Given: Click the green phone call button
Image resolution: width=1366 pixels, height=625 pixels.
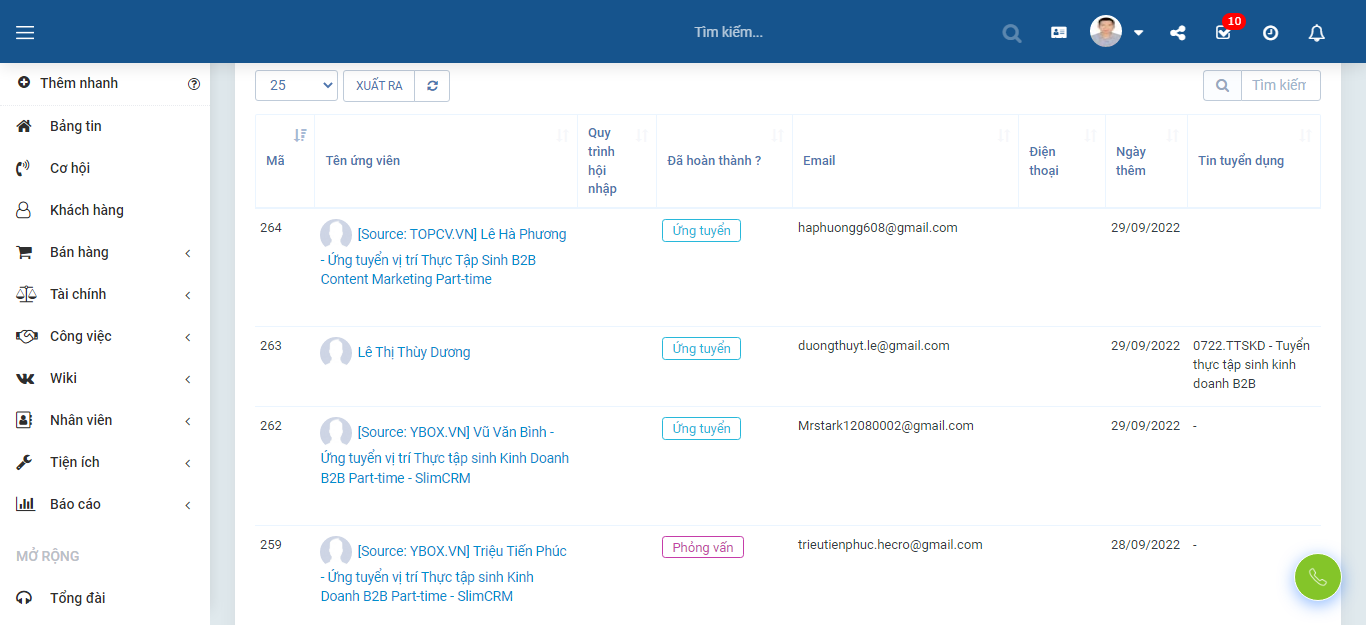Looking at the screenshot, I should click(x=1318, y=577).
